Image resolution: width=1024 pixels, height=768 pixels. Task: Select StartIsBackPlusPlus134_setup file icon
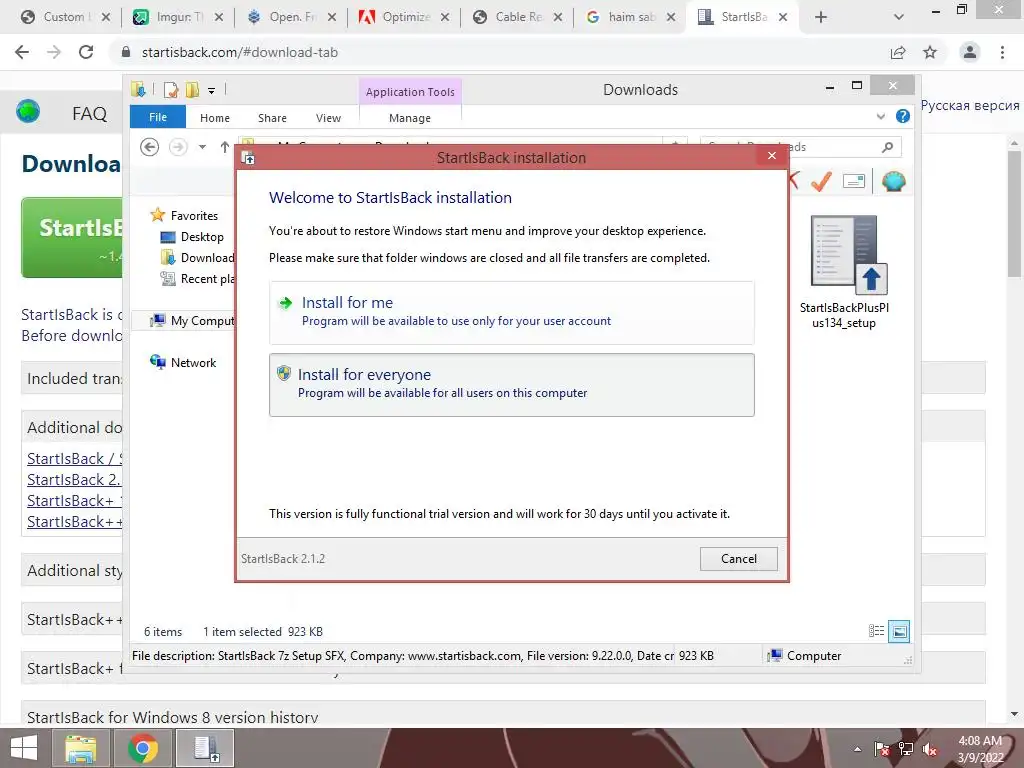844,272
